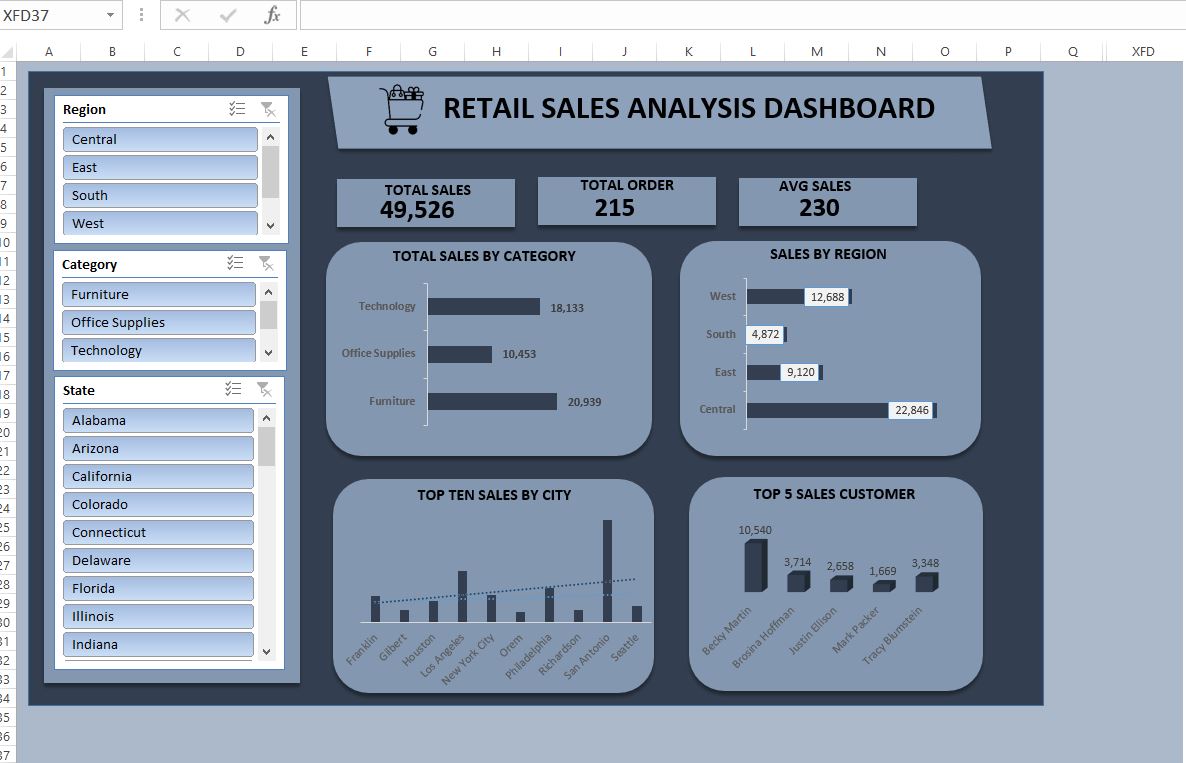Toggle the California state filter
The image size is (1186, 763).
[x=158, y=476]
